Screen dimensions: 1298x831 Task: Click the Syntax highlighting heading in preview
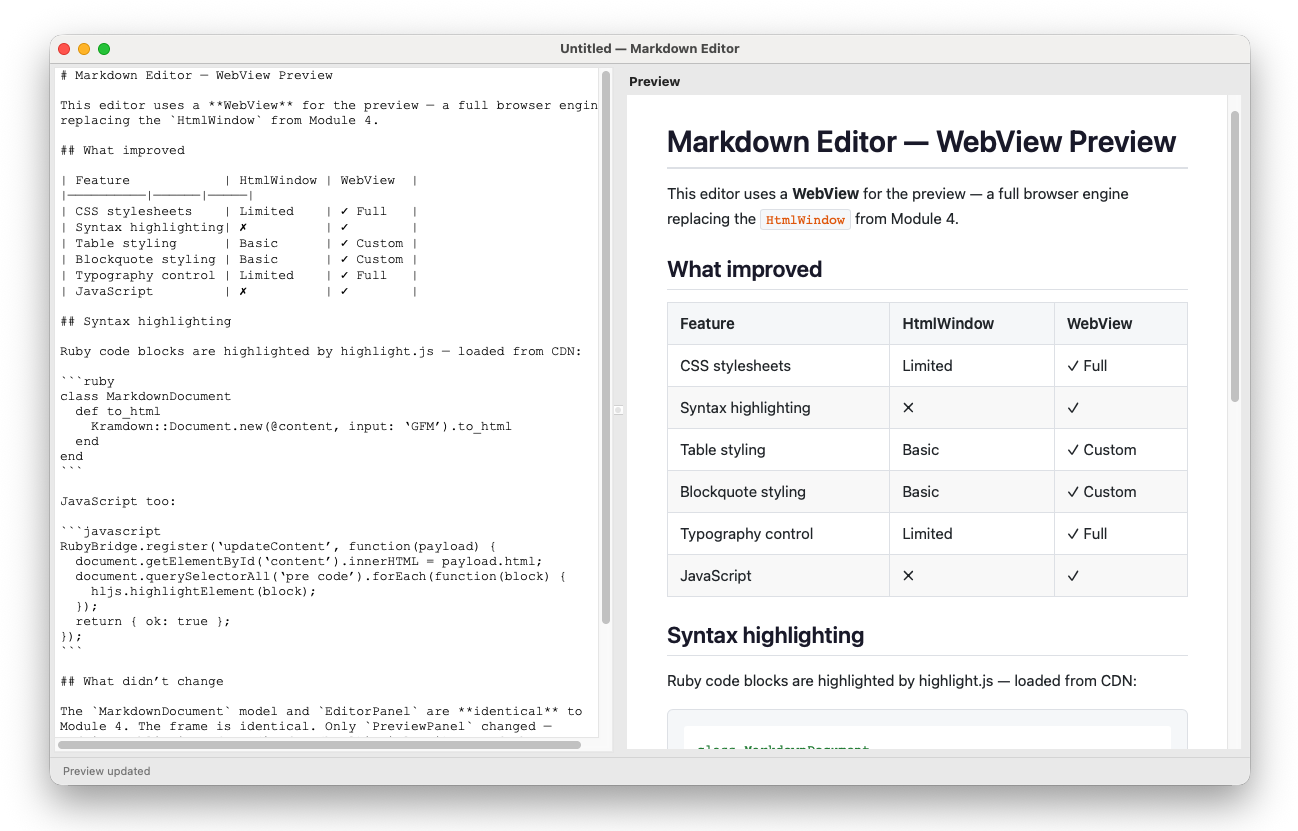coord(765,635)
